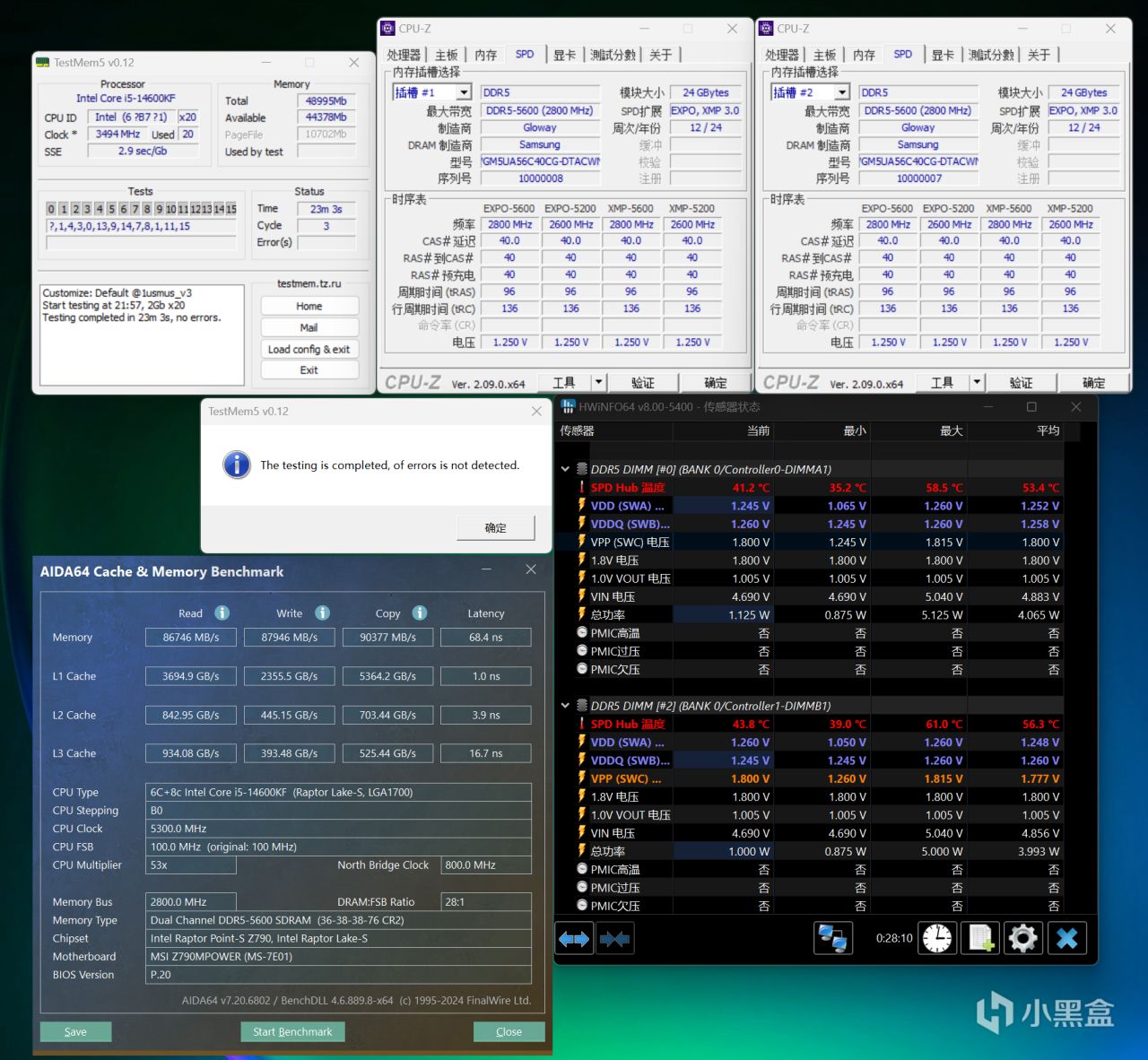Open HWiNFO network remote monitoring icon
The height and width of the screenshot is (1060, 1148).
click(832, 939)
